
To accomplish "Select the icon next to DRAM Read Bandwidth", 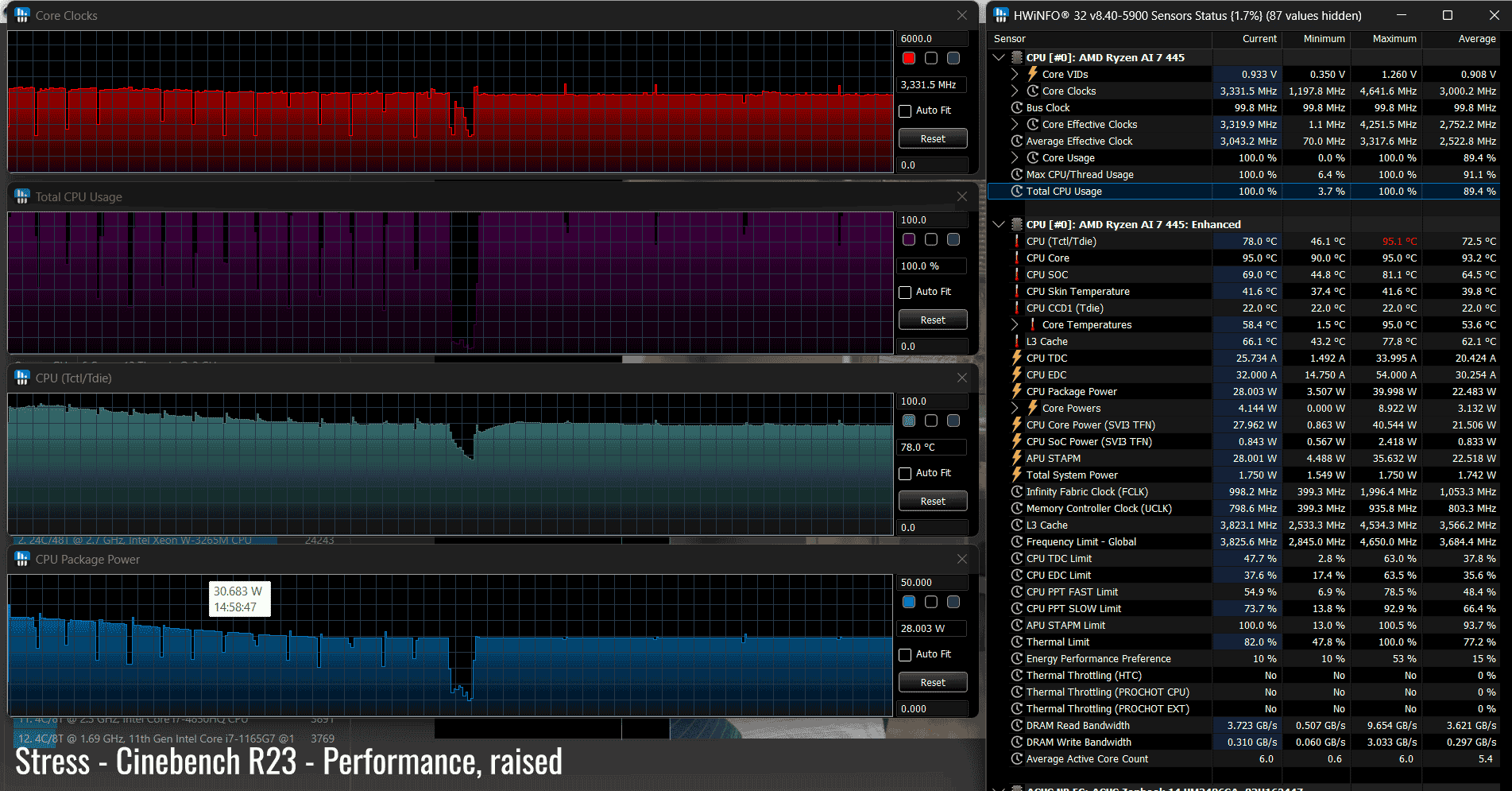I will pos(1017,725).
